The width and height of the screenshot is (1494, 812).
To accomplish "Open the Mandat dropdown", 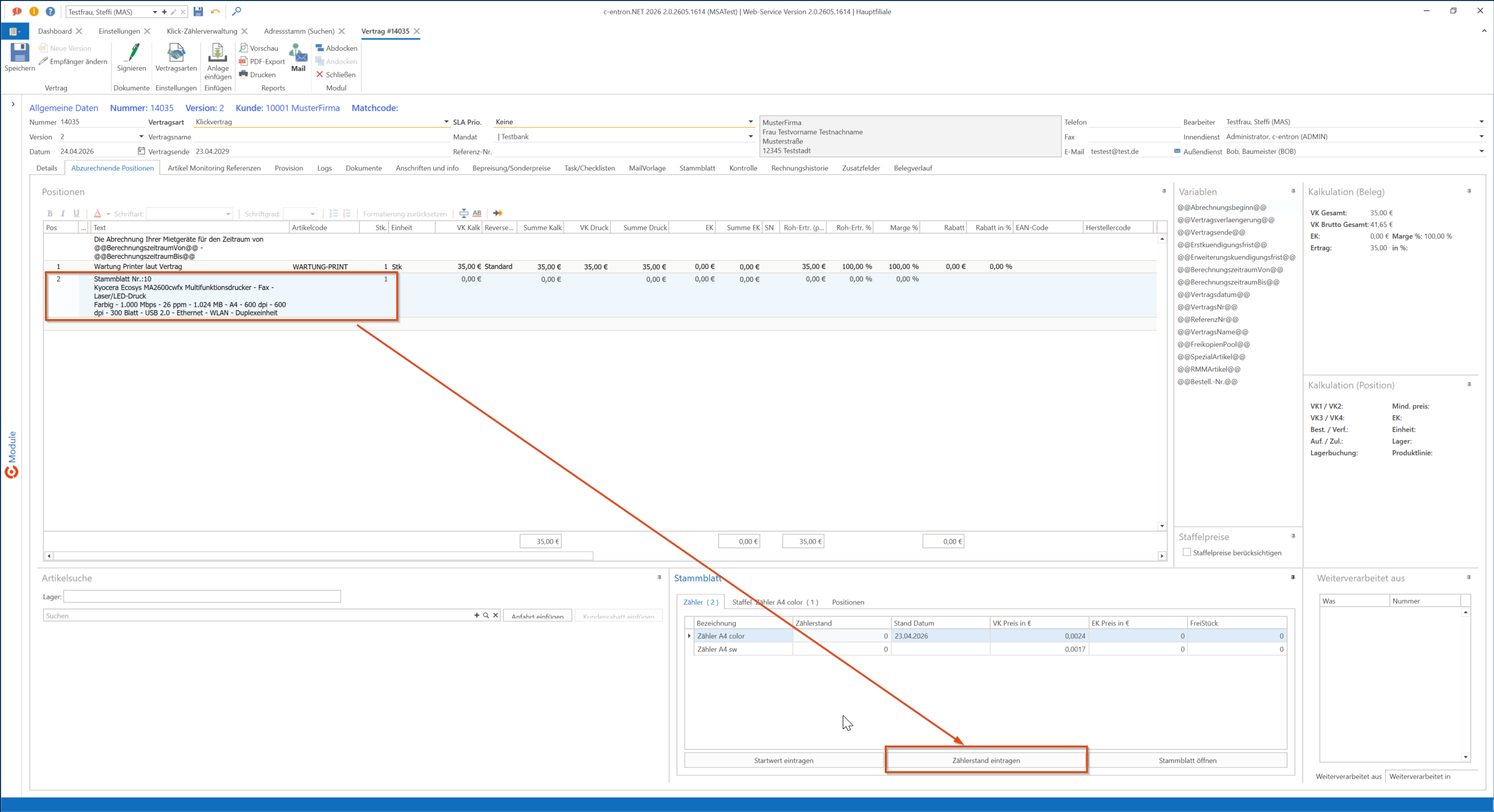I will [x=751, y=136].
